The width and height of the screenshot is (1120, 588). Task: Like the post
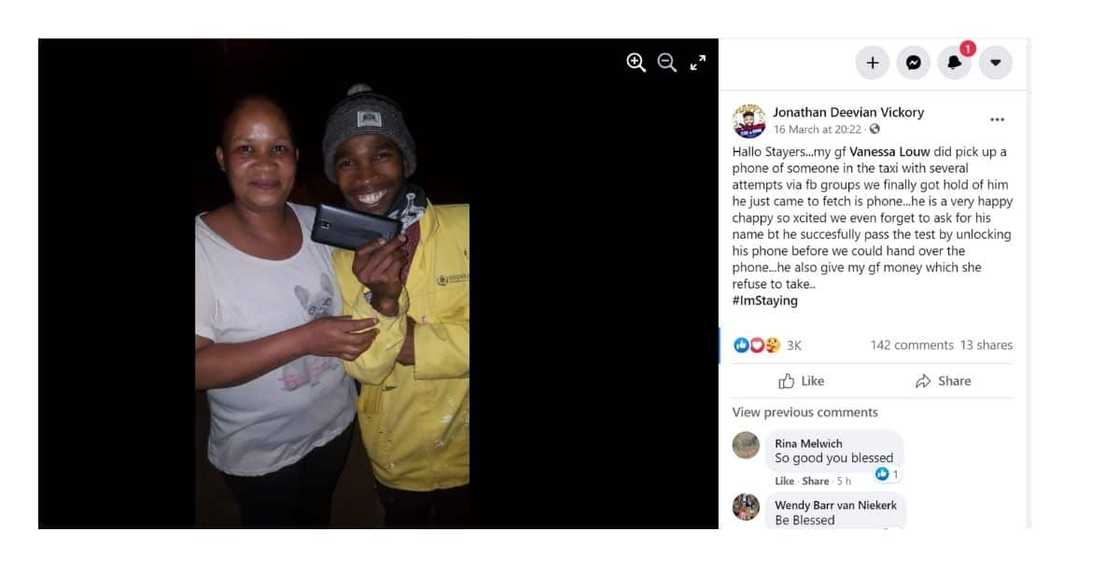(801, 381)
